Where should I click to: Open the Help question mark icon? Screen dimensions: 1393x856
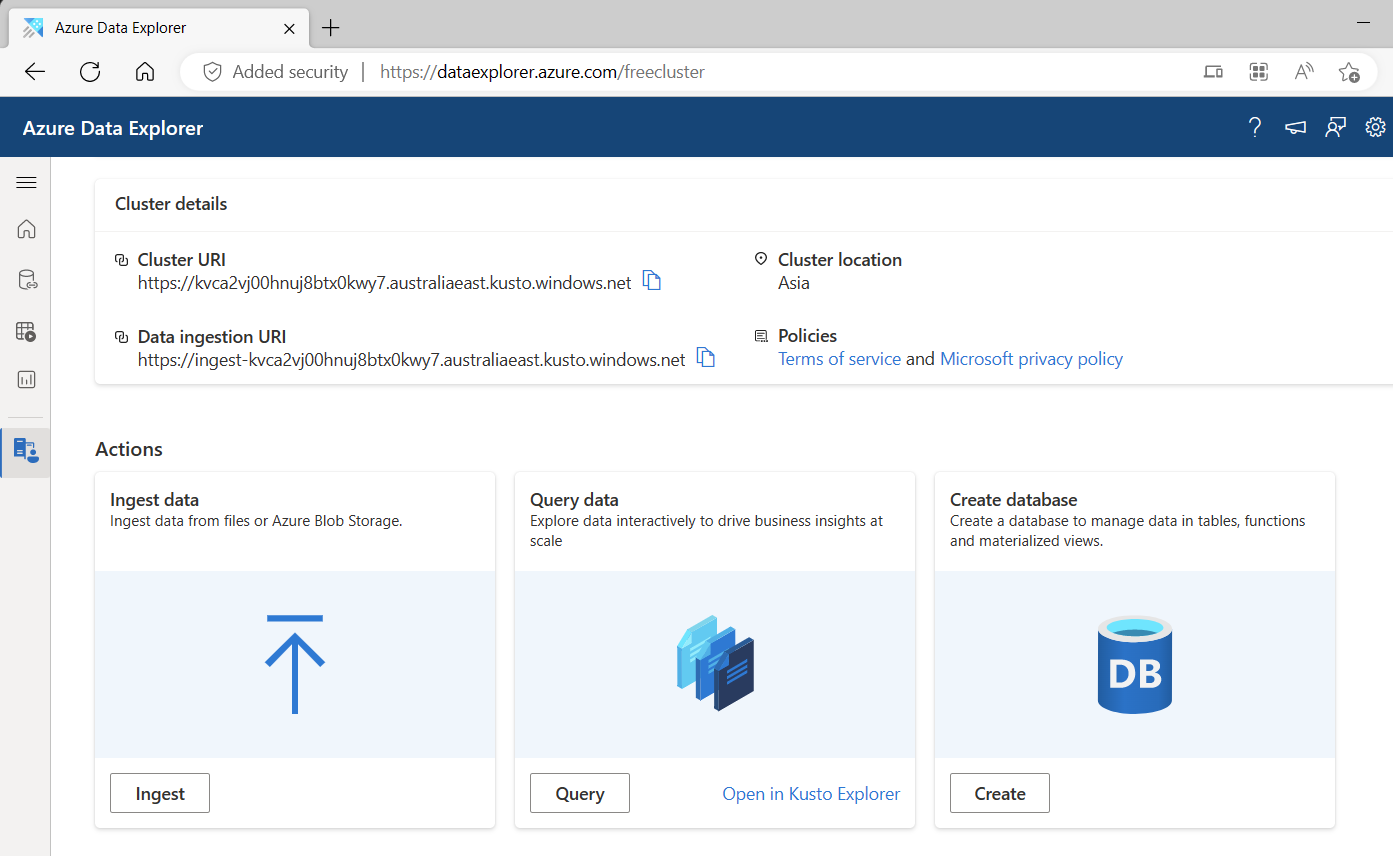(1255, 127)
